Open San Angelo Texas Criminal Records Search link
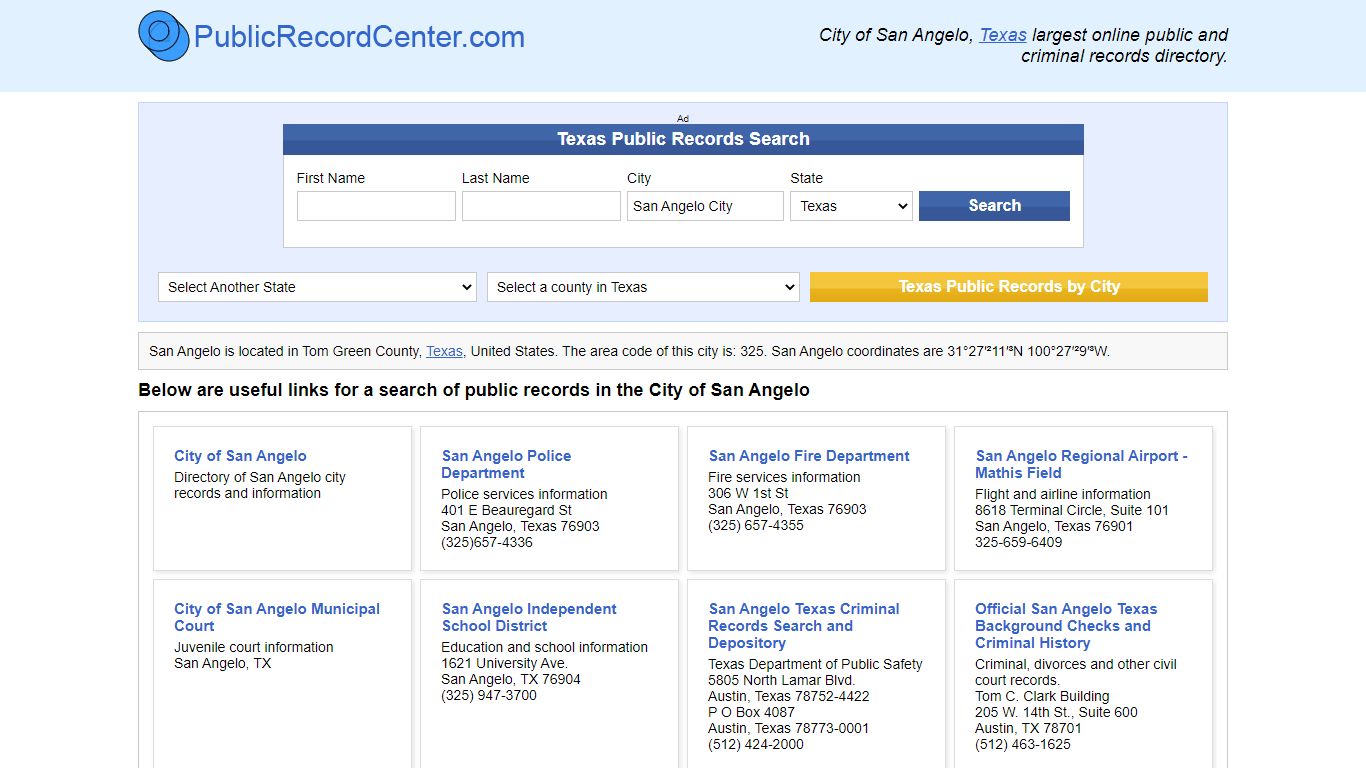The image size is (1366, 768). pyautogui.click(x=803, y=626)
